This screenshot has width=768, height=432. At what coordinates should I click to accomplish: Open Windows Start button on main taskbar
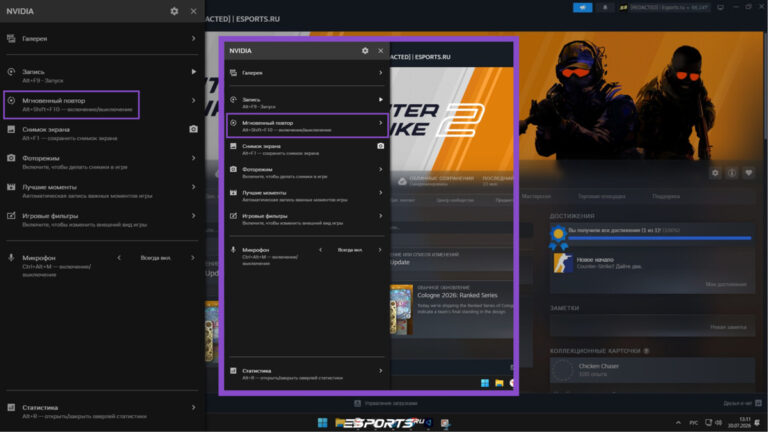coord(322,423)
